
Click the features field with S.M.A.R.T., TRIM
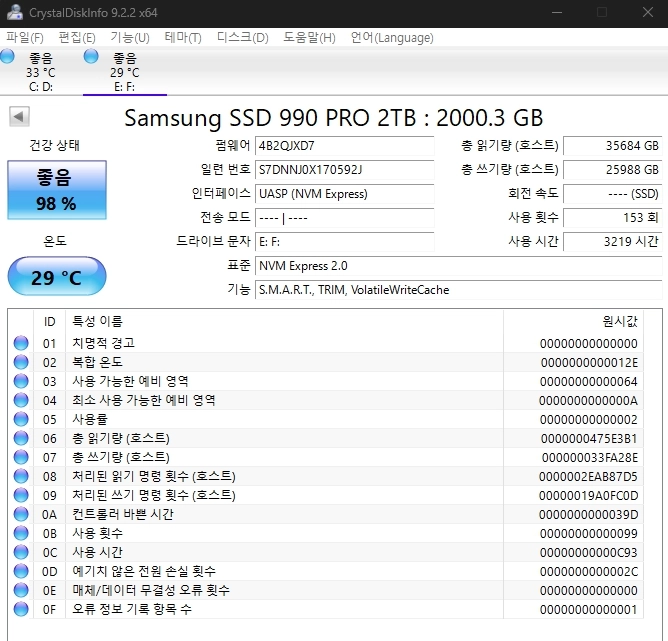click(458, 290)
